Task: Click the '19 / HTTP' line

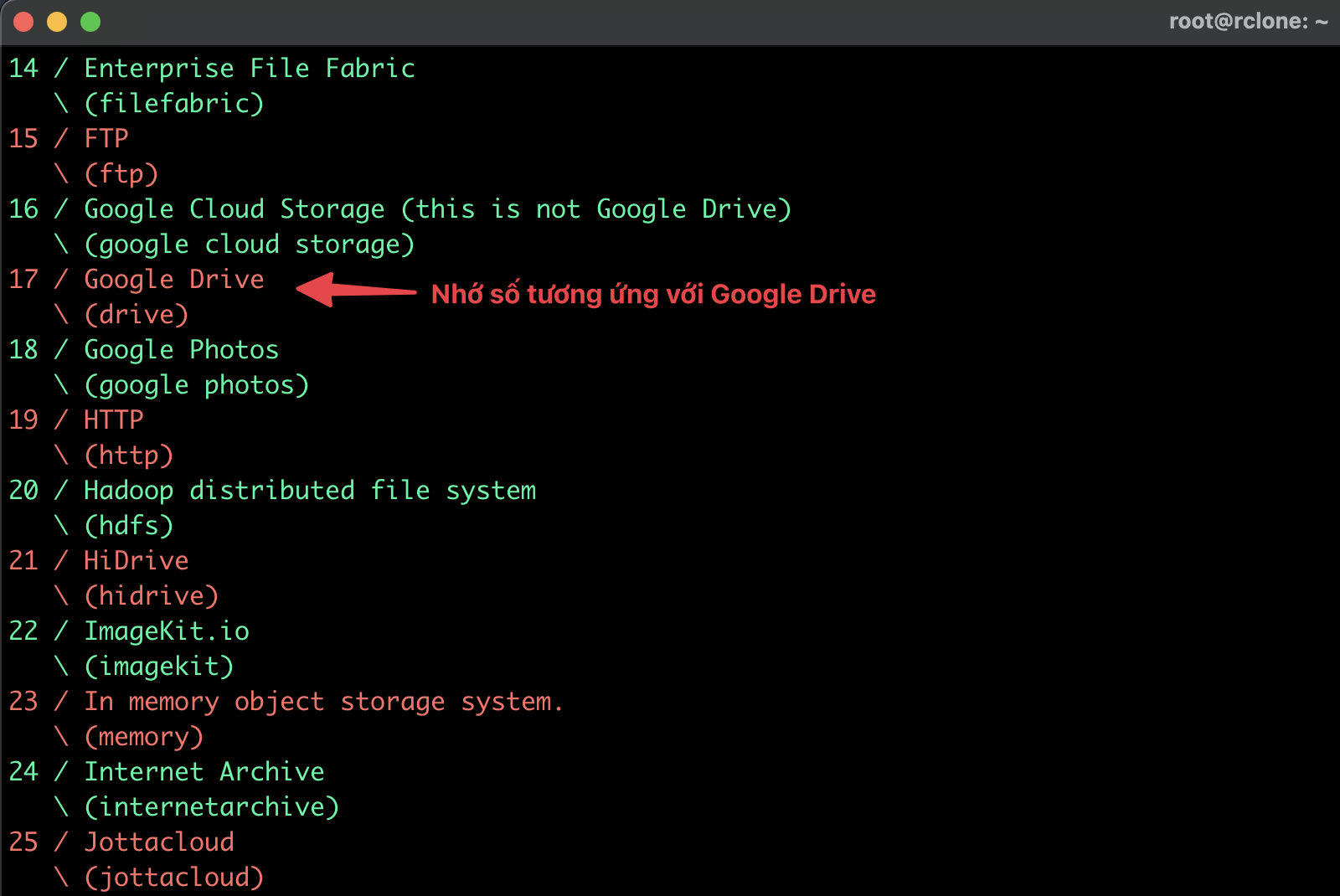Action: pyautogui.click(x=76, y=420)
